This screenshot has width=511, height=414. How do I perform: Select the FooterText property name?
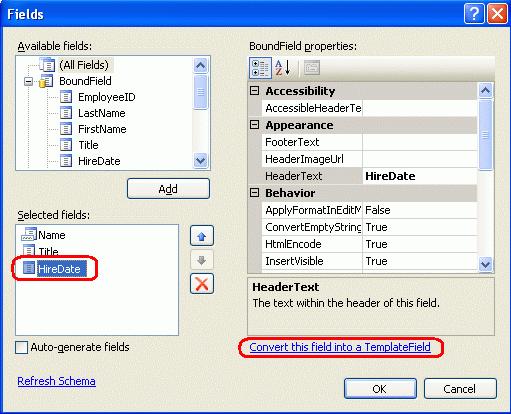tap(292, 142)
